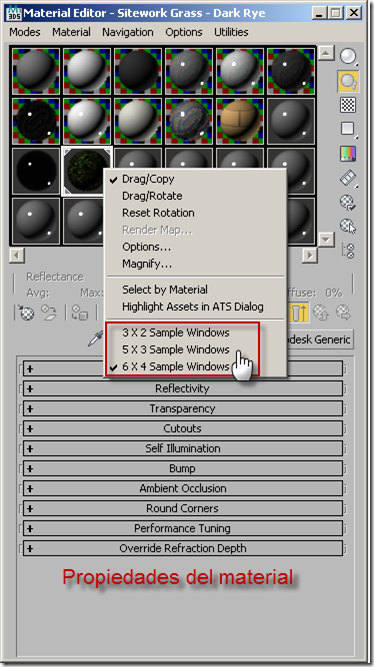374x667 pixels.
Task: Click Select by Material cursor icon in side toolbar
Action: pyautogui.click(x=348, y=226)
